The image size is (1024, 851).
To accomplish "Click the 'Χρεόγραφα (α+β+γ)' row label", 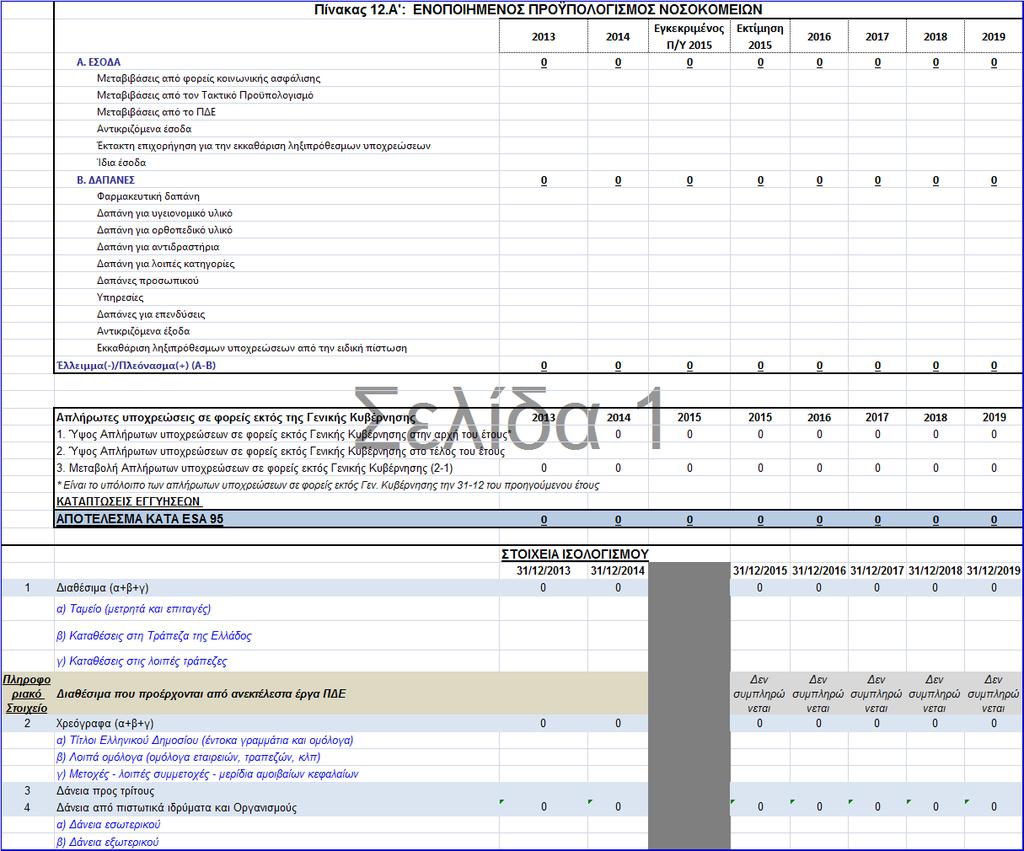I will 105,724.
